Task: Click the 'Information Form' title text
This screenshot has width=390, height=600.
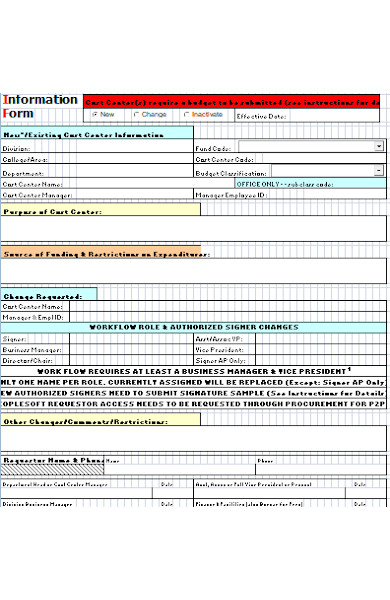Action: (40, 106)
